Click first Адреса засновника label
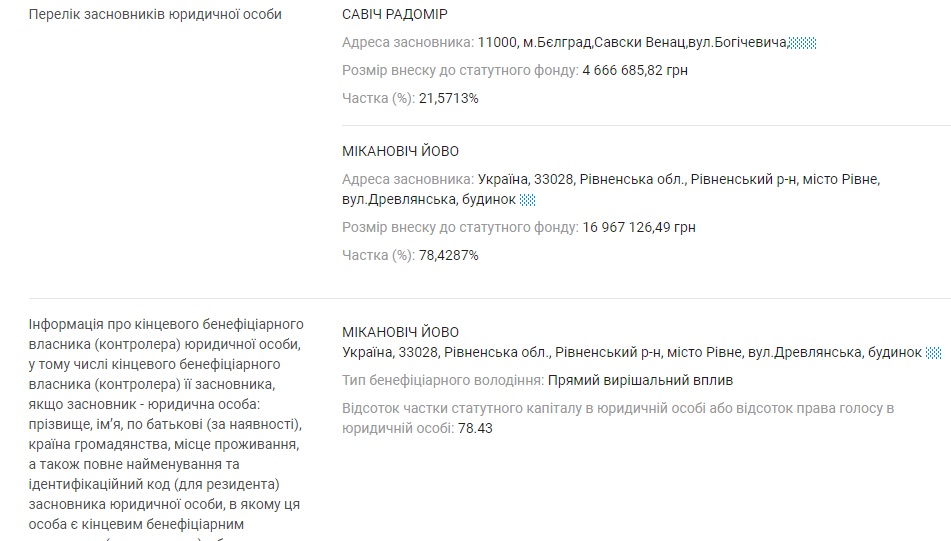Image resolution: width=951 pixels, height=541 pixels. pos(408,42)
